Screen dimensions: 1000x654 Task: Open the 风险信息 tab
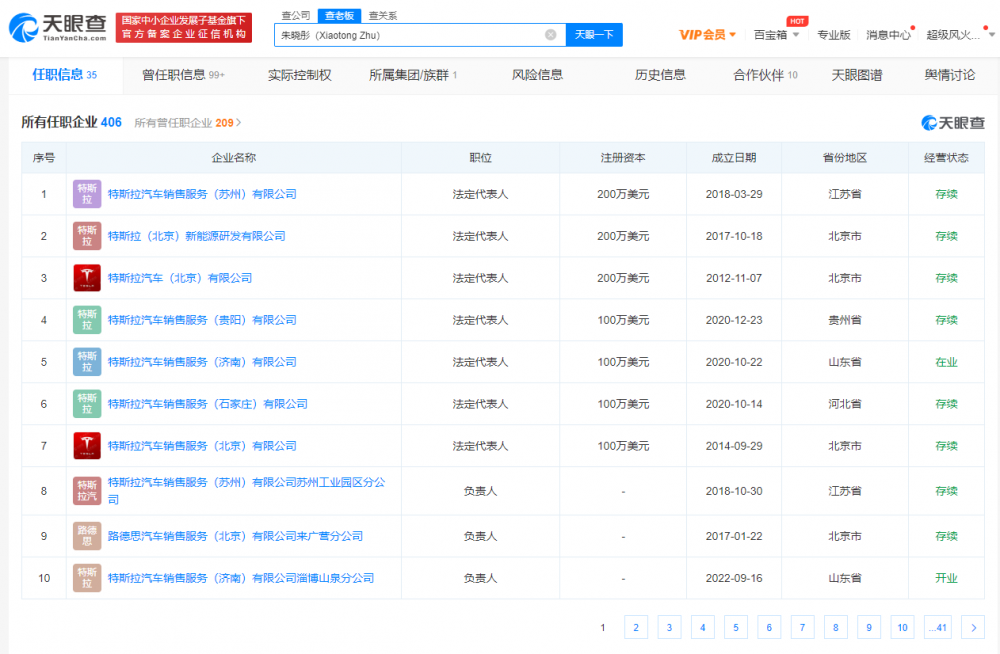click(537, 75)
